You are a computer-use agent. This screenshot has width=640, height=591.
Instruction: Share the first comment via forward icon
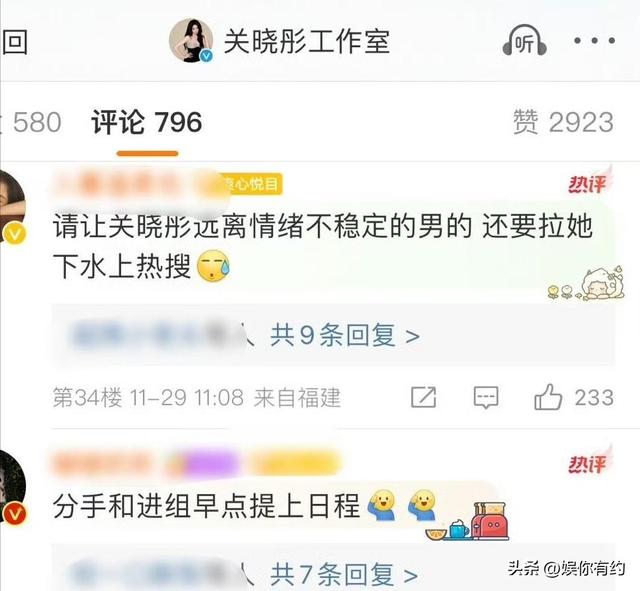point(423,397)
